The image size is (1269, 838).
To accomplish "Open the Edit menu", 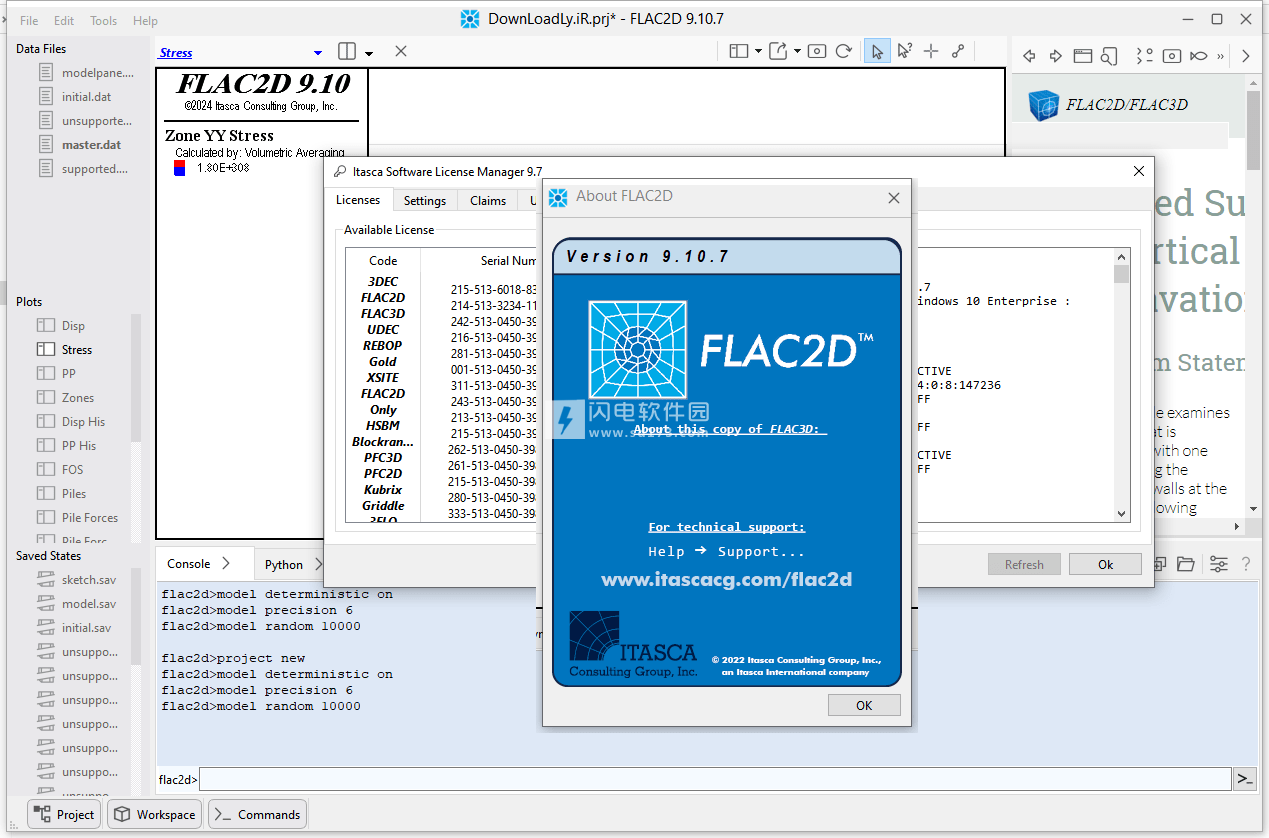I will pos(64,20).
